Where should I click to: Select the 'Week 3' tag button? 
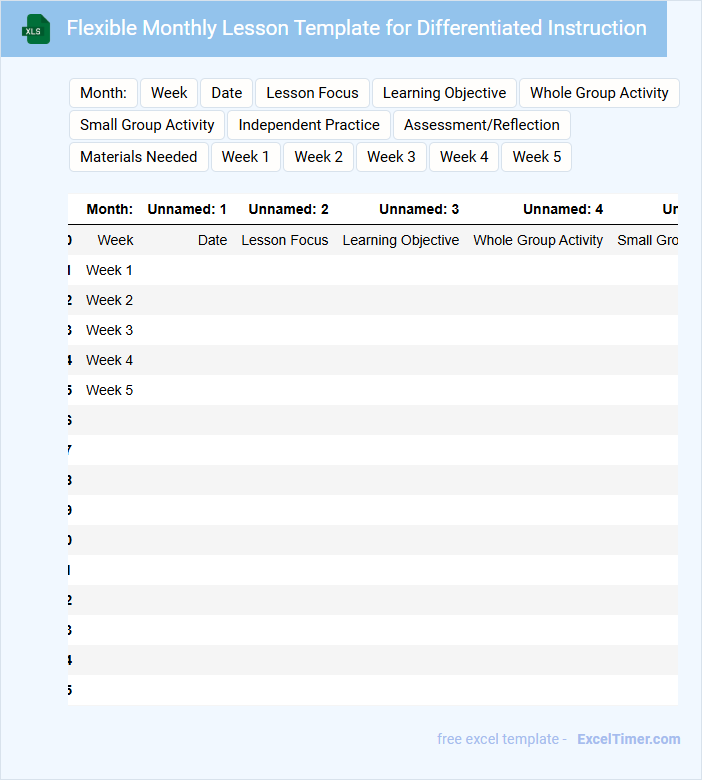click(391, 157)
